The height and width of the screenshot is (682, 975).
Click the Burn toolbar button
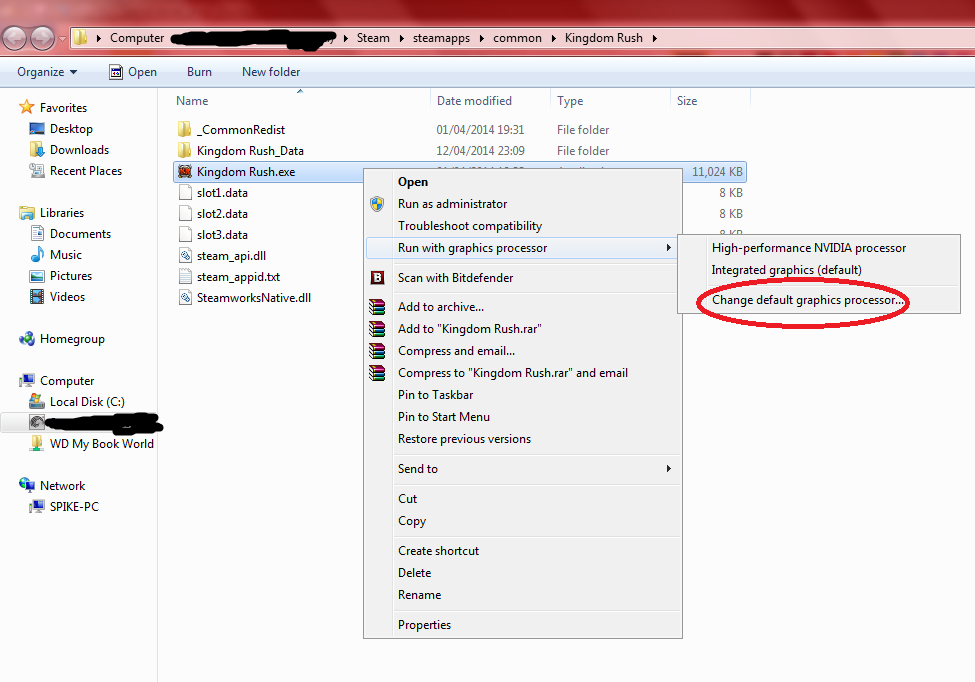tap(199, 72)
